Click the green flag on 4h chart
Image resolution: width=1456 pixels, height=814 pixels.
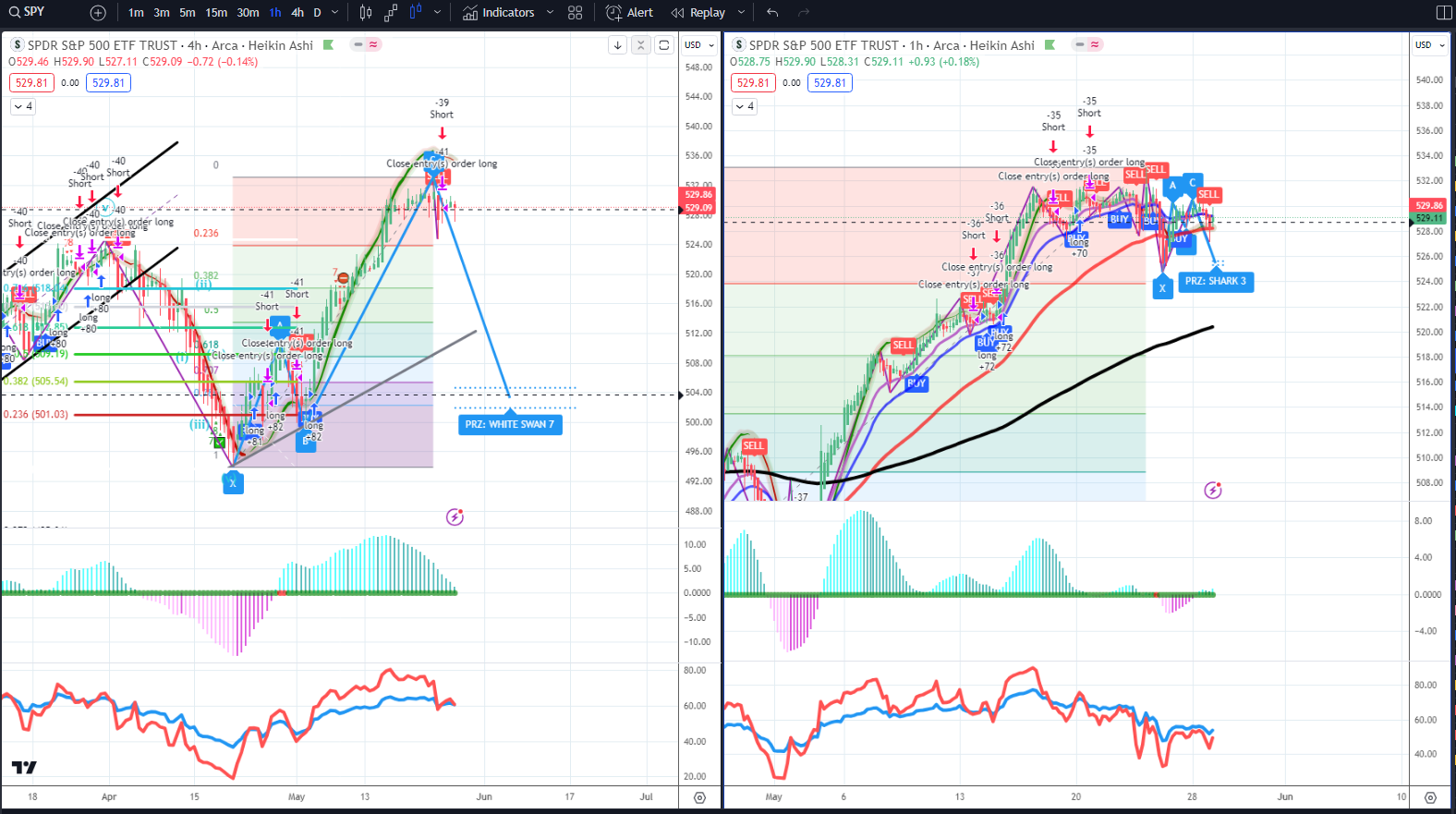328,44
